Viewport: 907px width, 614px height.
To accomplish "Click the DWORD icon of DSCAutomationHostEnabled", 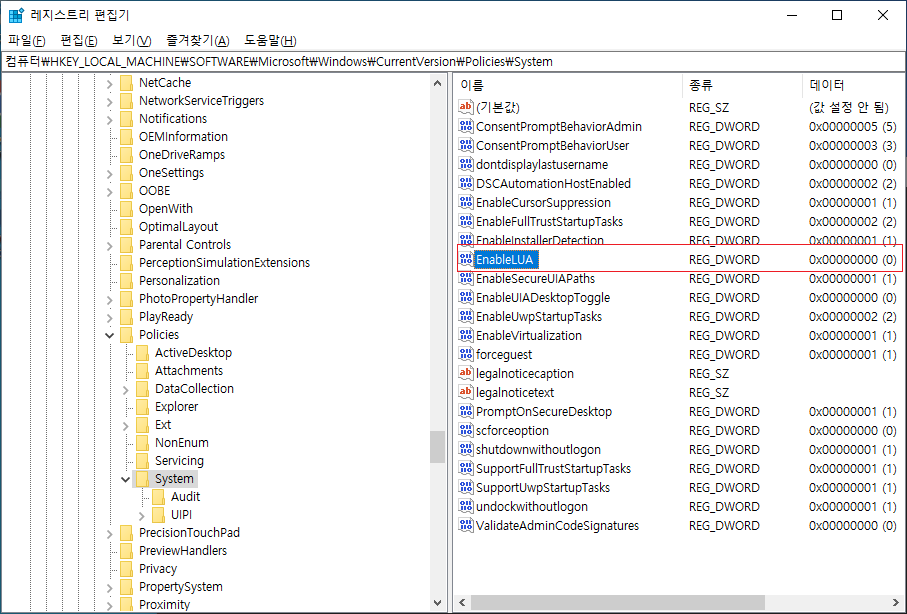I will (x=466, y=183).
